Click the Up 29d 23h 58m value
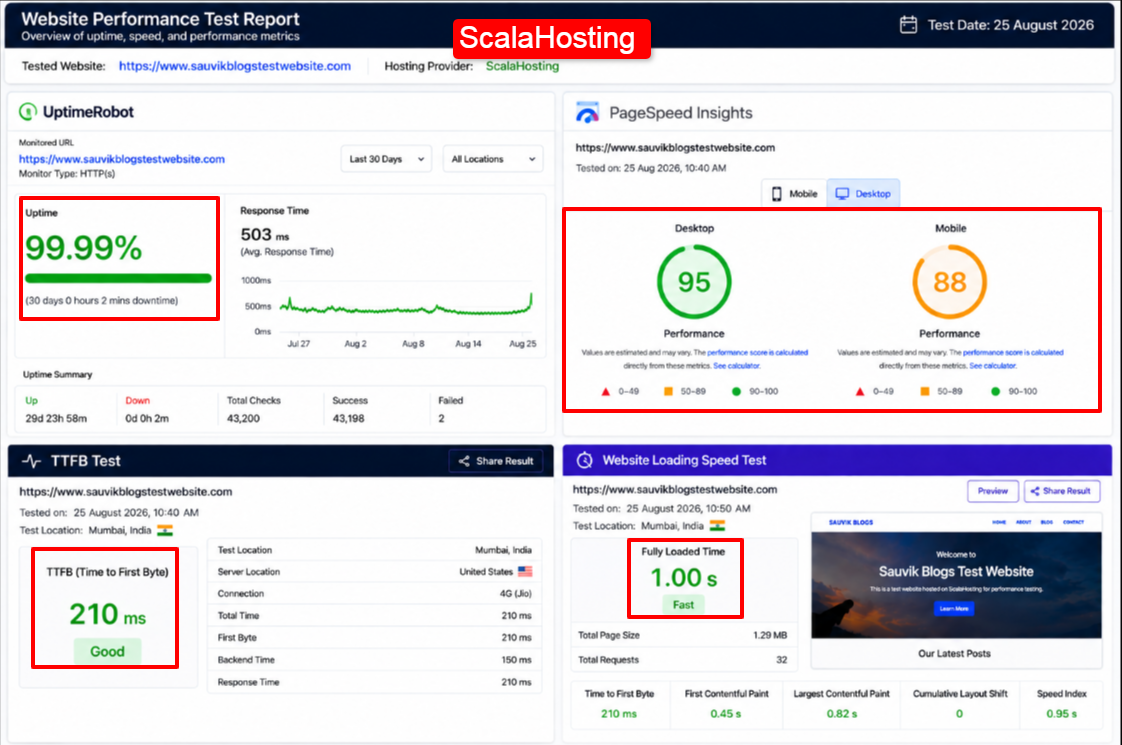The height and width of the screenshot is (745, 1122). point(57,419)
